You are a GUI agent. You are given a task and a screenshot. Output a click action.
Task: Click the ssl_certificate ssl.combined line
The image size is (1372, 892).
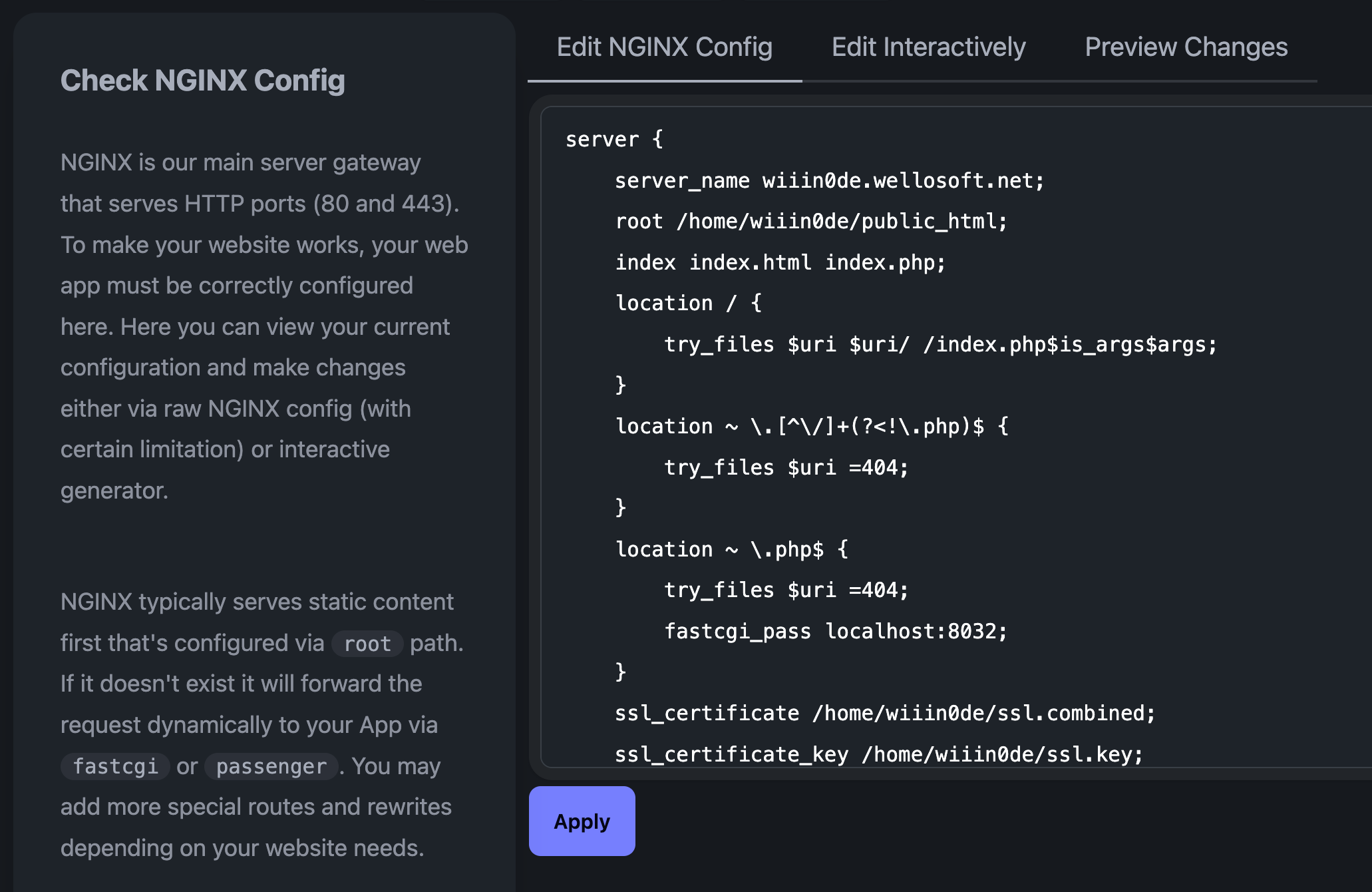[884, 713]
